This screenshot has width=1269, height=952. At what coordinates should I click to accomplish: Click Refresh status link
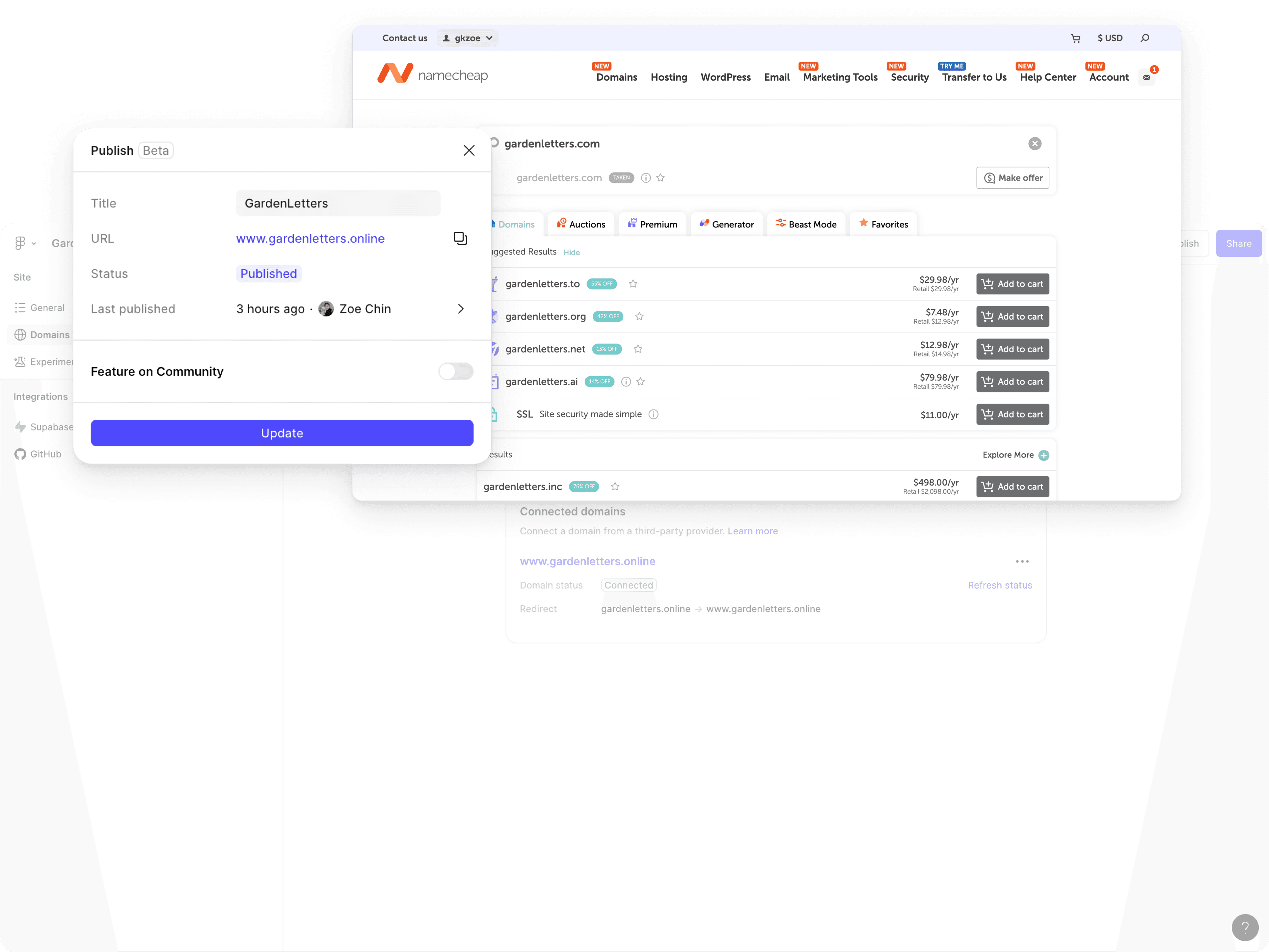999,585
